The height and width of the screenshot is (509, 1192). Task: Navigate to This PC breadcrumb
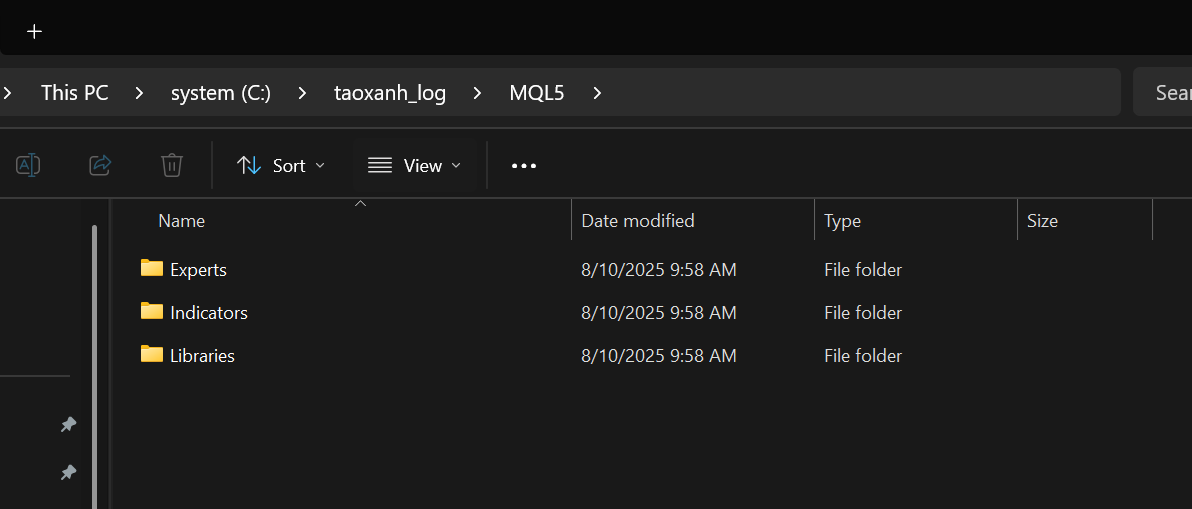pos(75,93)
